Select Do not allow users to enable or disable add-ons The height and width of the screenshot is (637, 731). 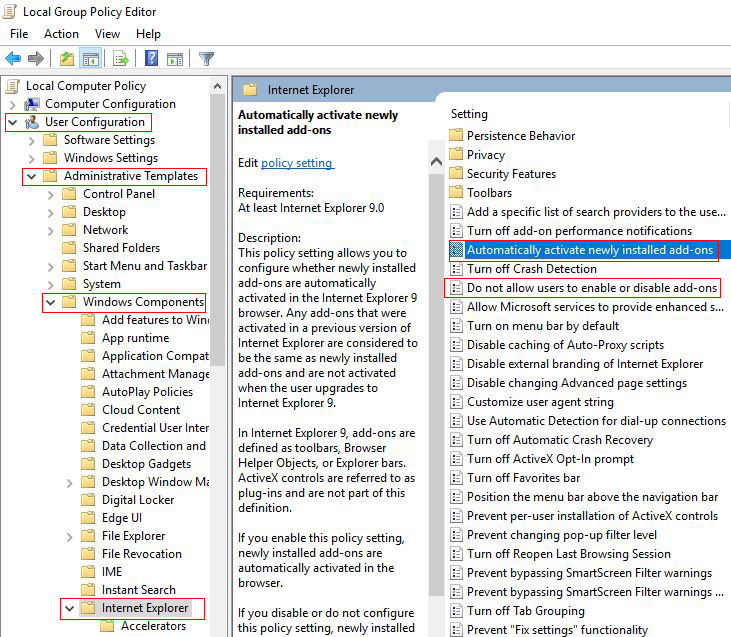click(592, 288)
